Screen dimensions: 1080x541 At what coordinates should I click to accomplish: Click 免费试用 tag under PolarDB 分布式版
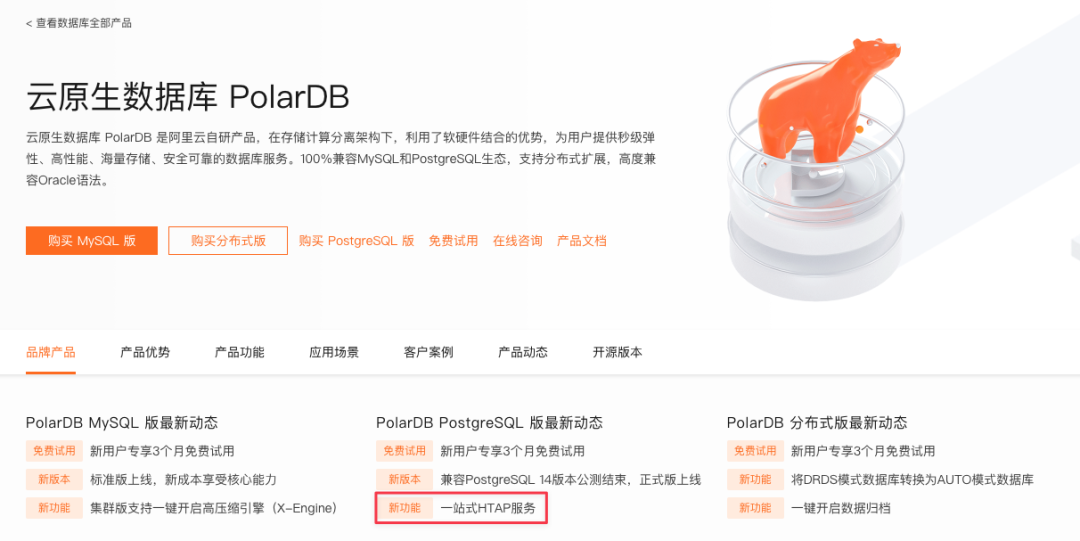tap(755, 451)
